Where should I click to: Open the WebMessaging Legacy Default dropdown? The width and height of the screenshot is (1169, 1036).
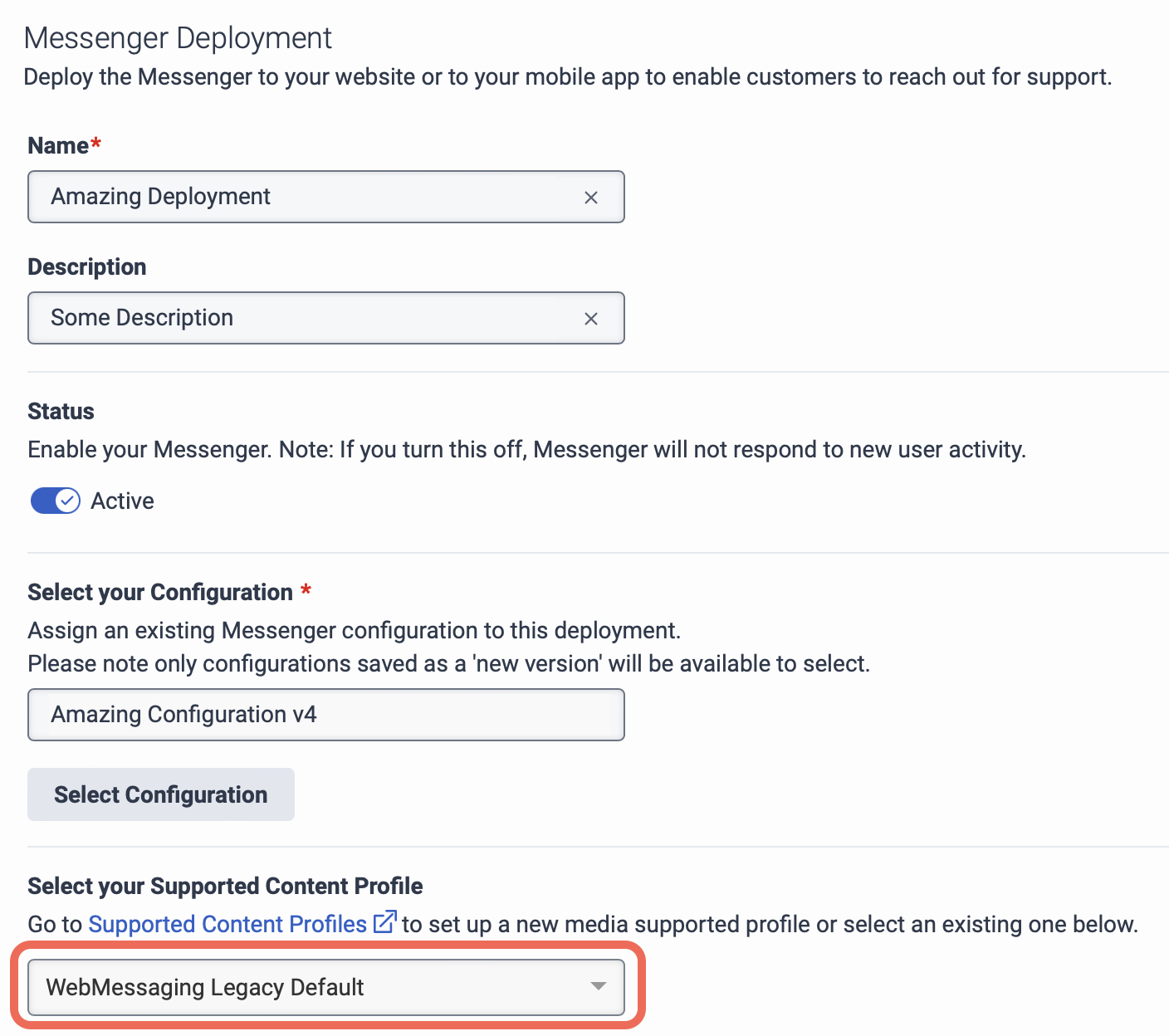coord(325,987)
